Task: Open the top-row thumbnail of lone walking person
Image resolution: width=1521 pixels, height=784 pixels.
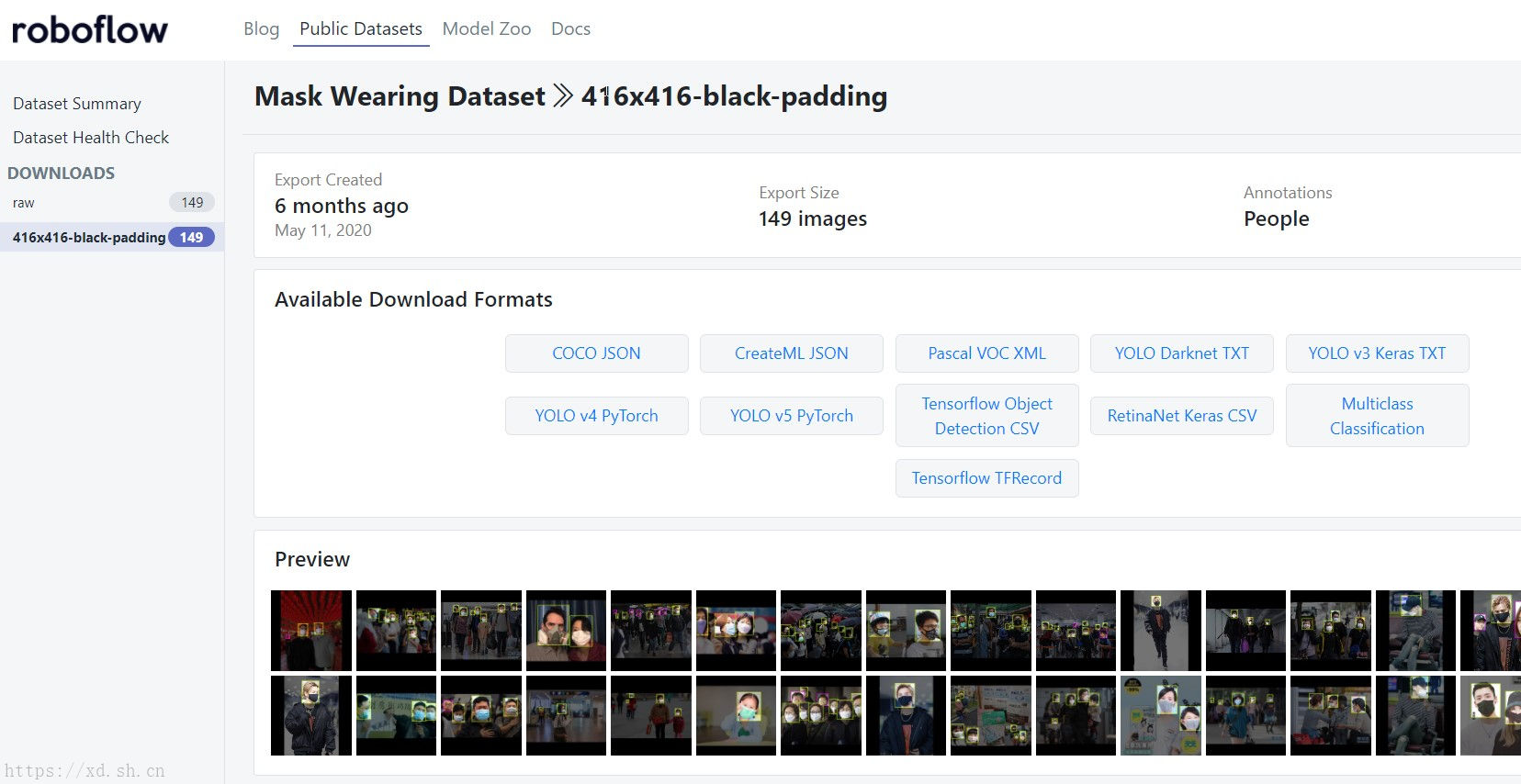Action: click(1161, 631)
